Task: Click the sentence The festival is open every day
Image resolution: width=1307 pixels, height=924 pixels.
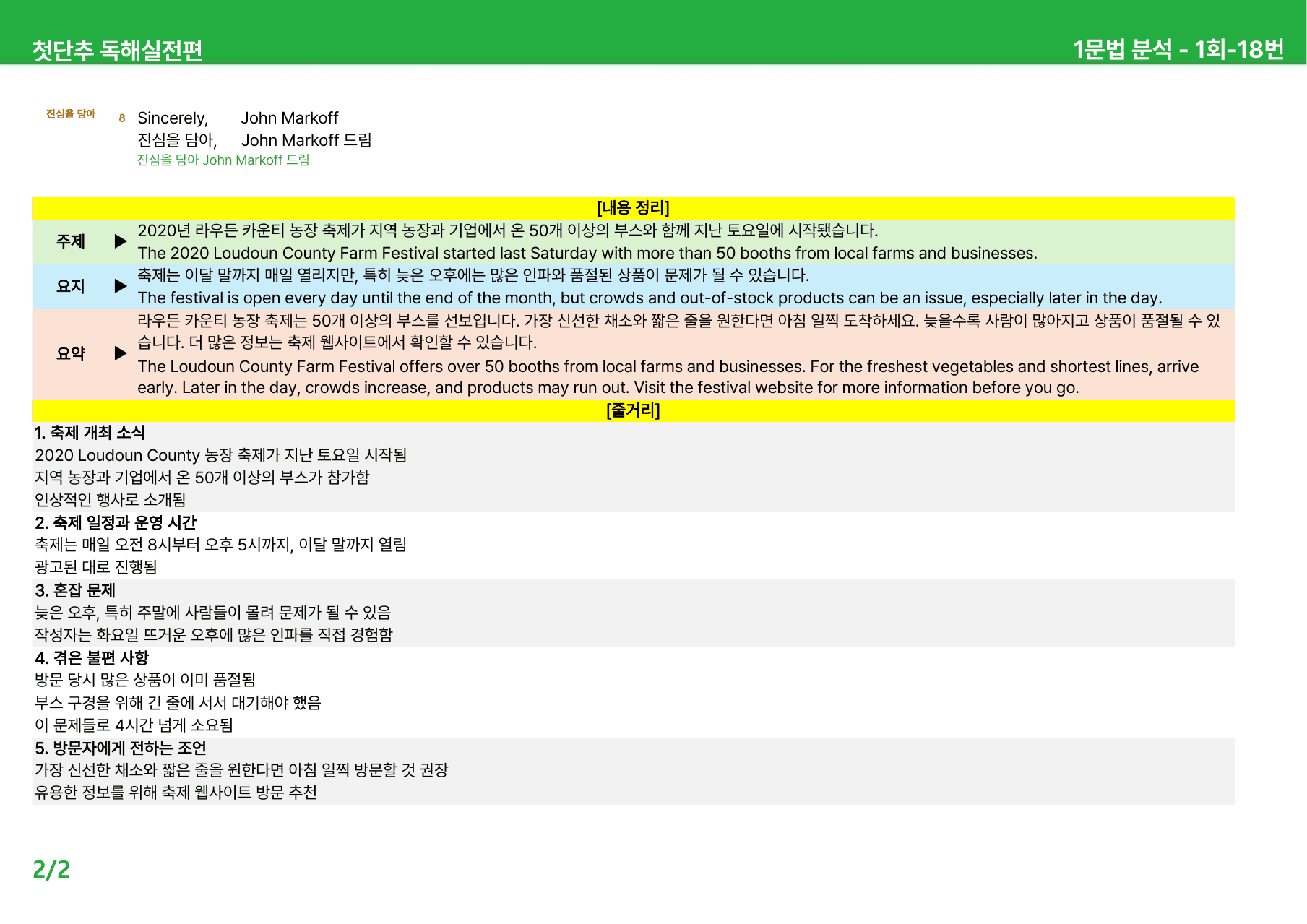Action: tap(650, 298)
